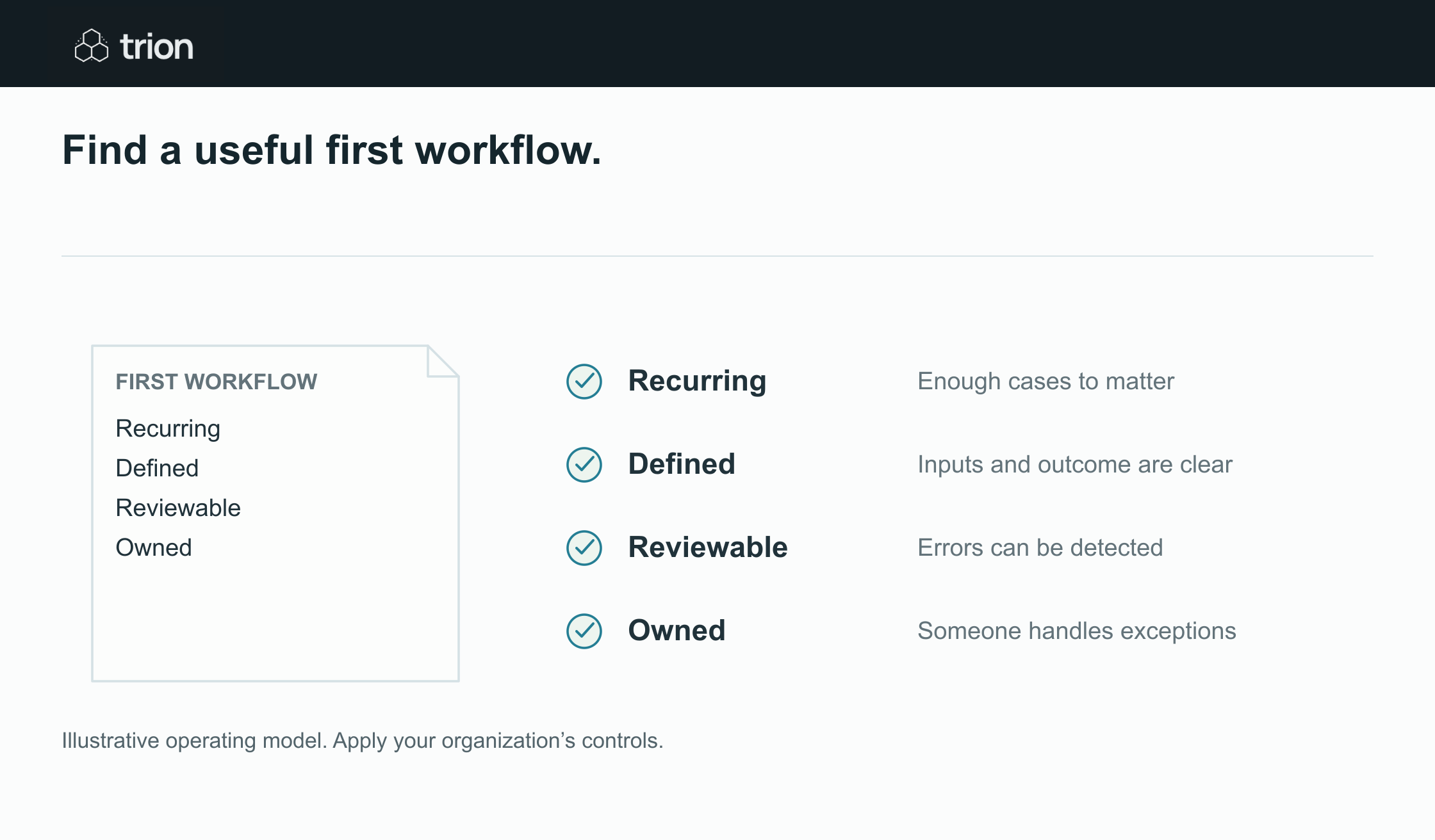Viewport: 1435px width, 840px height.
Task: Click the check icon beside Reviewable
Action: tap(584, 548)
